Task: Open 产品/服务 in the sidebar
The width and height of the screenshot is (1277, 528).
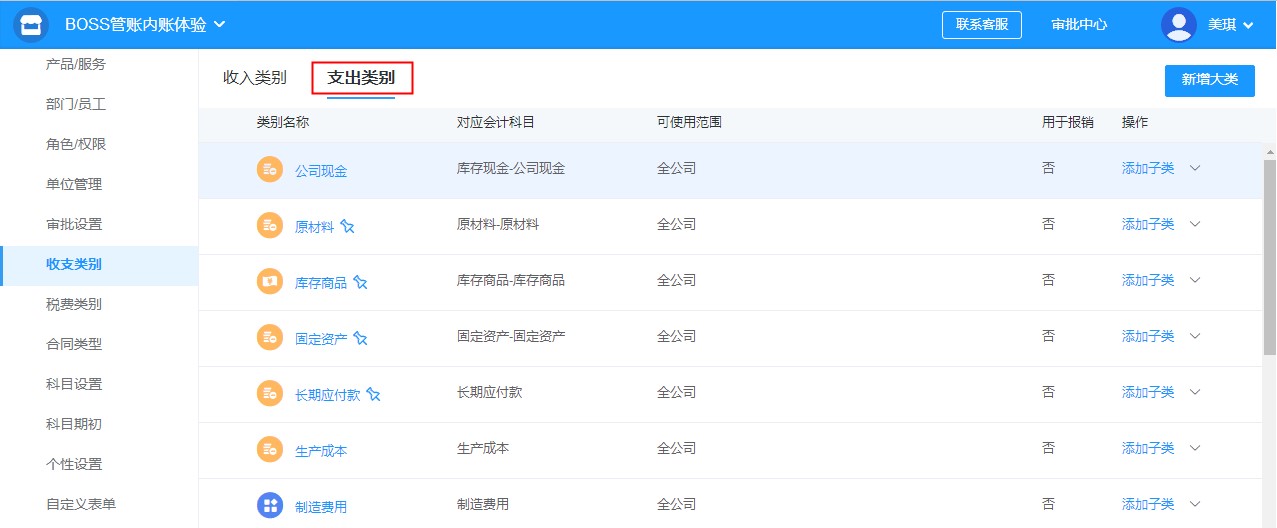Action: (x=76, y=64)
